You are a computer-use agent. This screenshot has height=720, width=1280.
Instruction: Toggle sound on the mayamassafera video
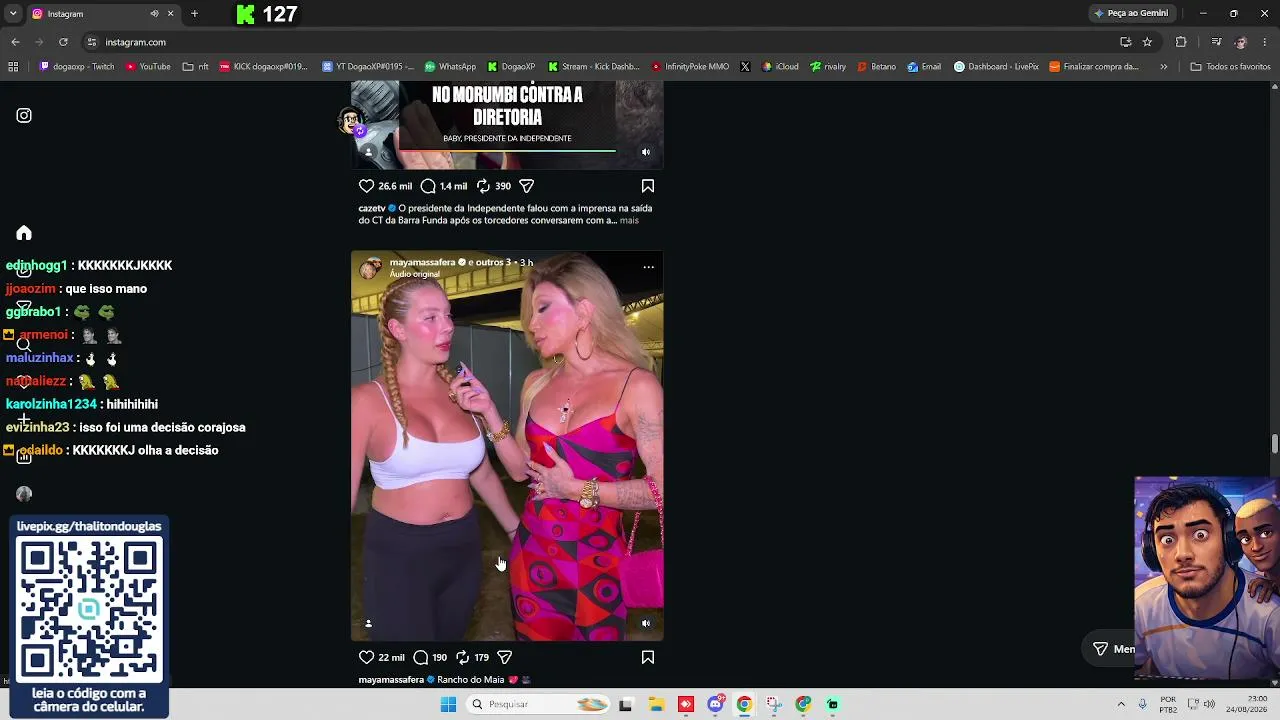click(x=646, y=623)
